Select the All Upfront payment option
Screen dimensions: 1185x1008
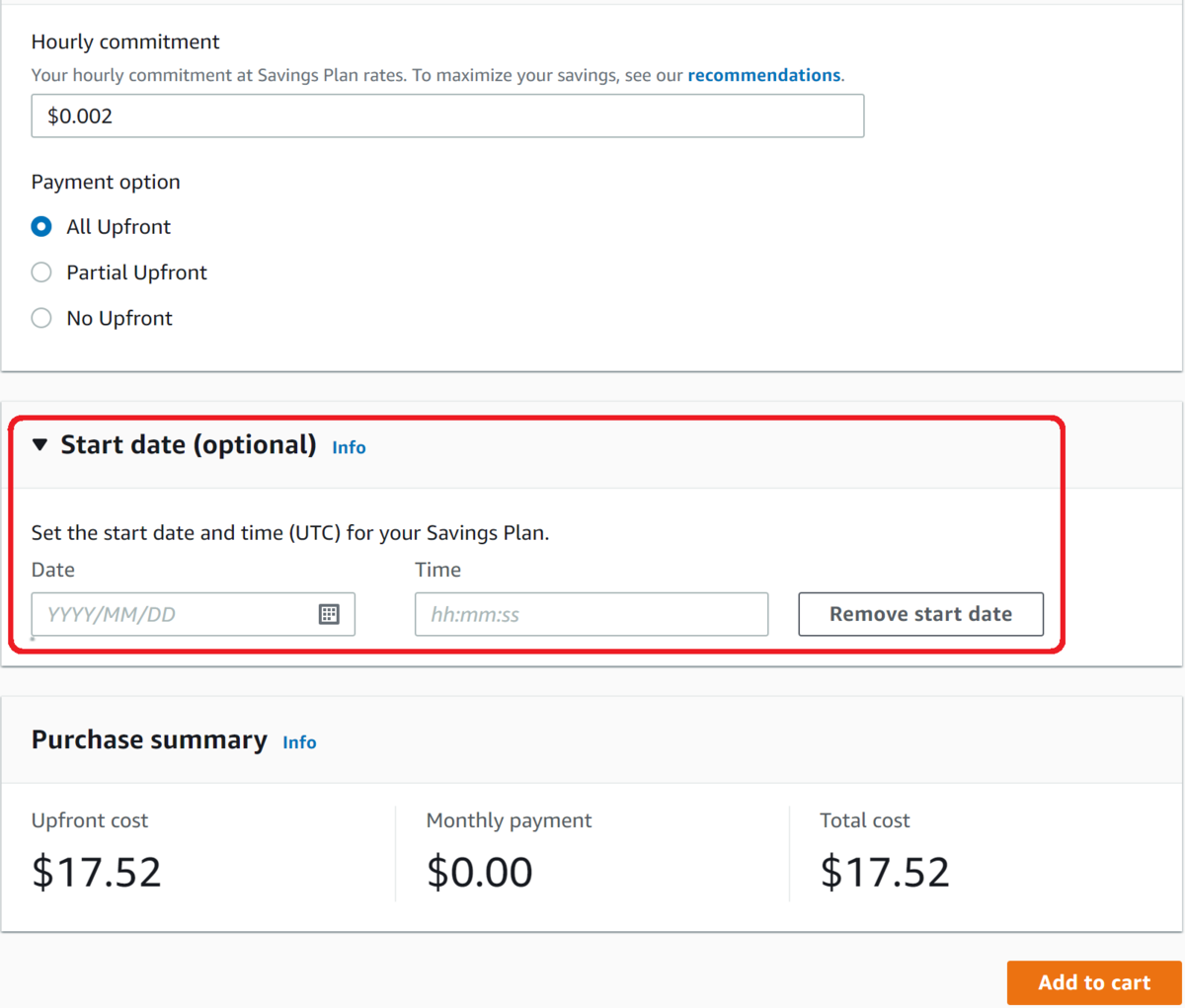[41, 227]
